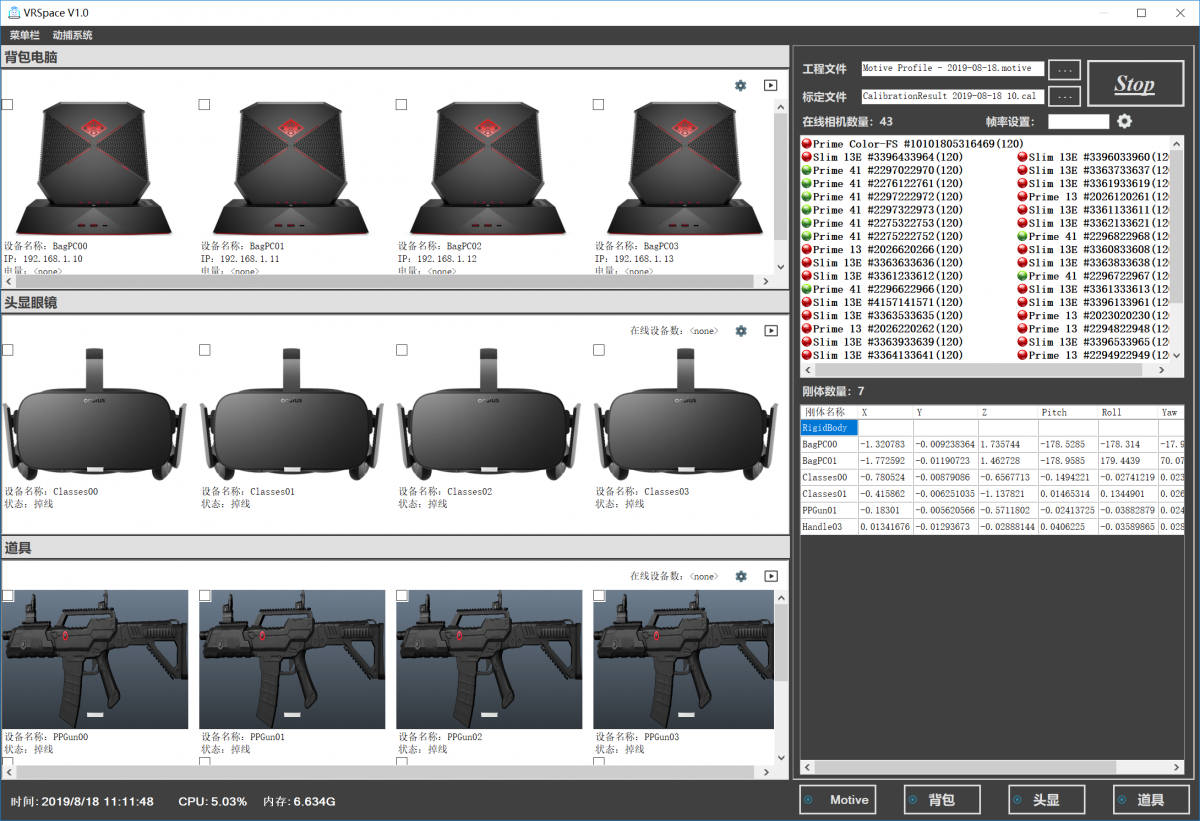
Task: Click play icon in the headset panel
Action: click(x=770, y=331)
